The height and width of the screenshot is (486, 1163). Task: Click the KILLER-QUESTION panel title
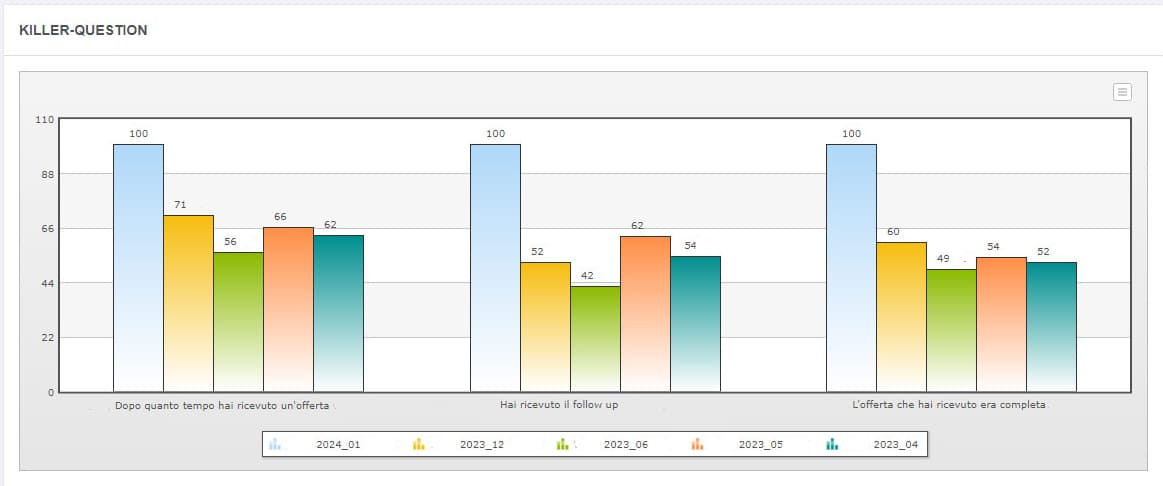coord(83,31)
